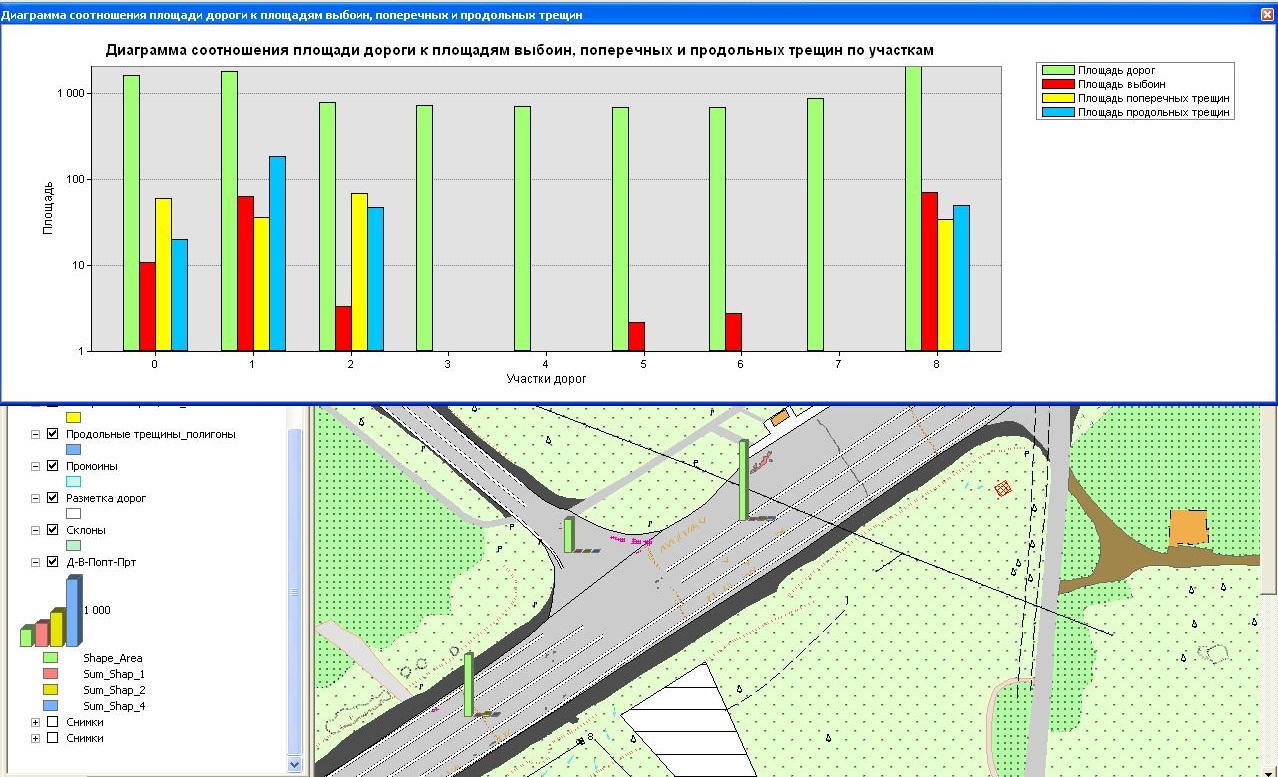Screen dimensions: 1278x777
Task: Select the blue bar of road section 1
Action: coord(277,253)
